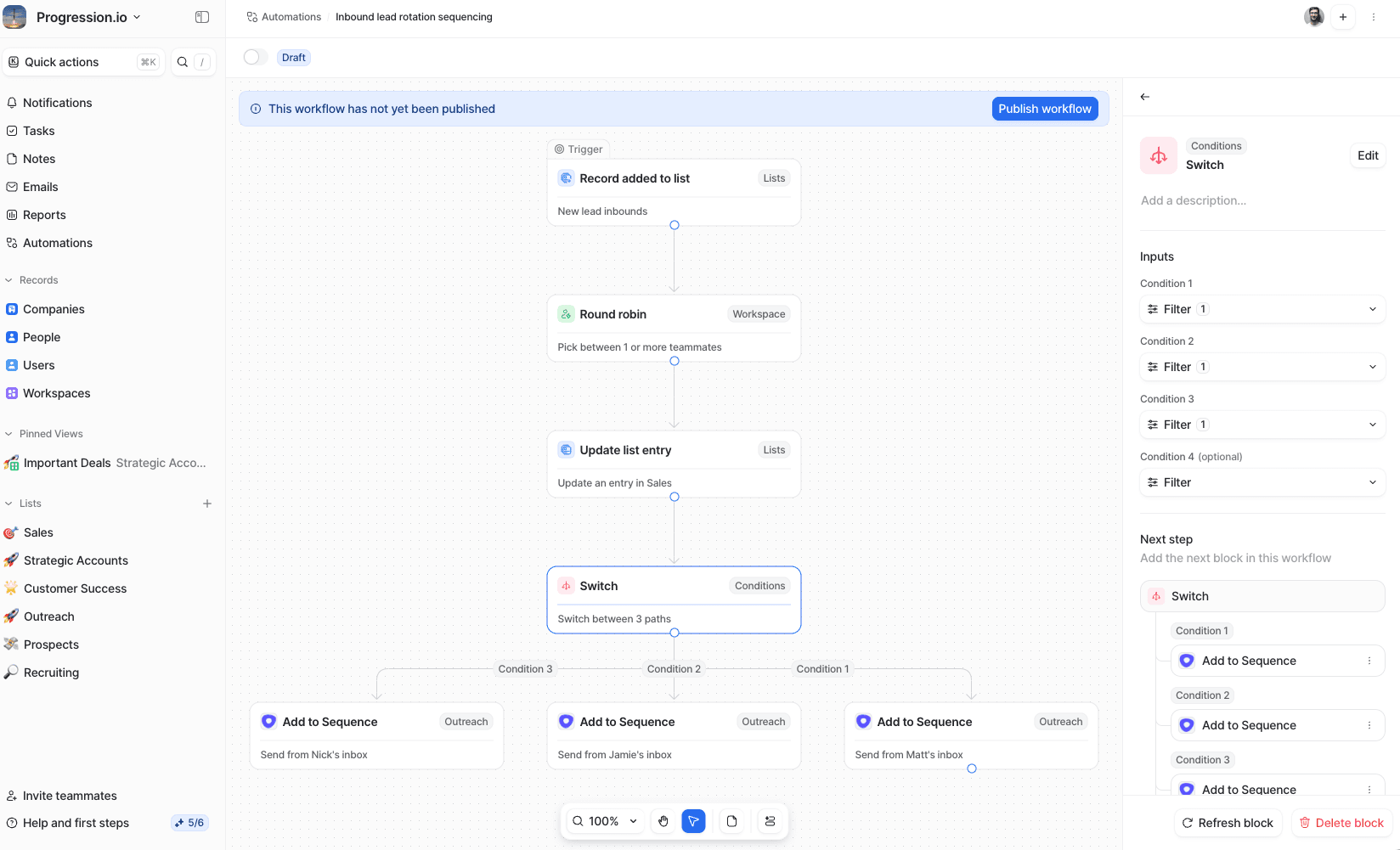Collapse the left sidebar panel
The image size is (1400, 850).
click(x=202, y=17)
